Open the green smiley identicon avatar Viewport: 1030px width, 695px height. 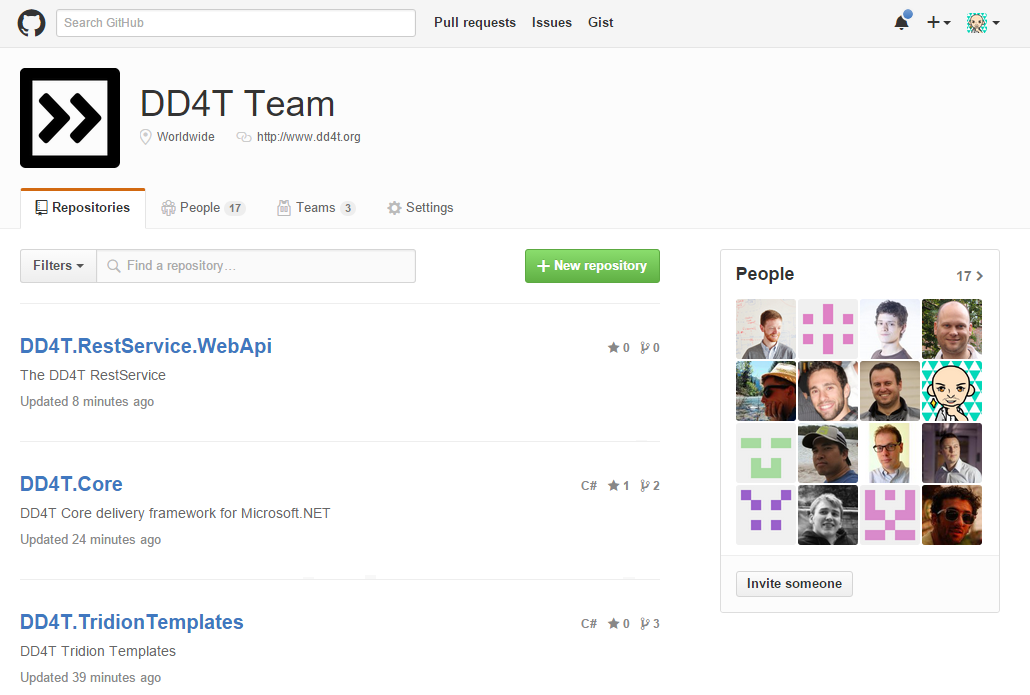(766, 453)
